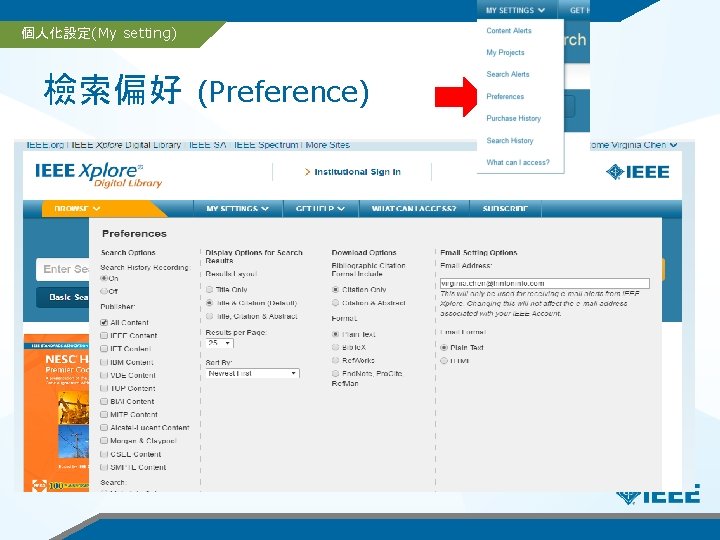Choose RefWorks download format
The width and height of the screenshot is (720, 540).
click(x=336, y=360)
